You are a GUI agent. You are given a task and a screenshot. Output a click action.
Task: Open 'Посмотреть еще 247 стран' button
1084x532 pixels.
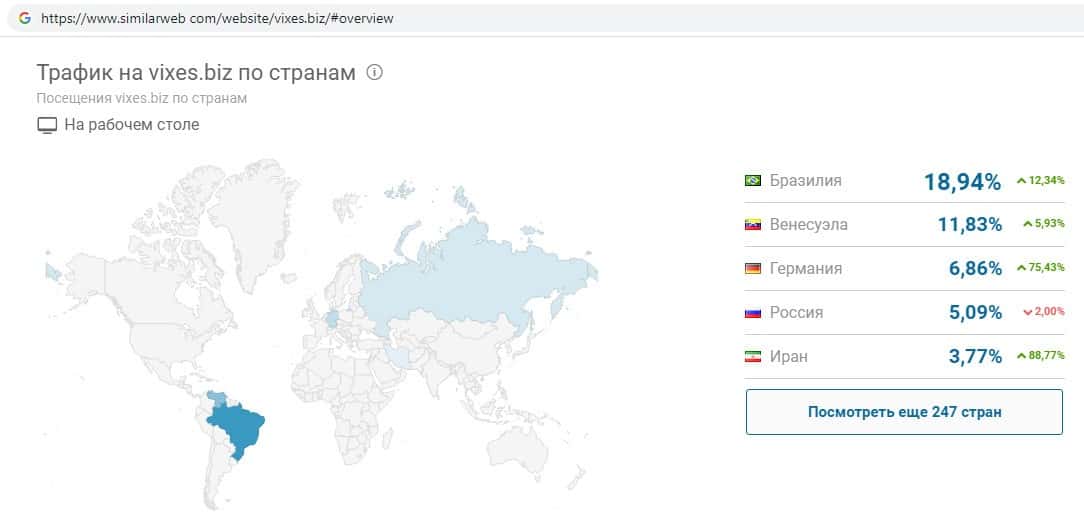coord(904,412)
